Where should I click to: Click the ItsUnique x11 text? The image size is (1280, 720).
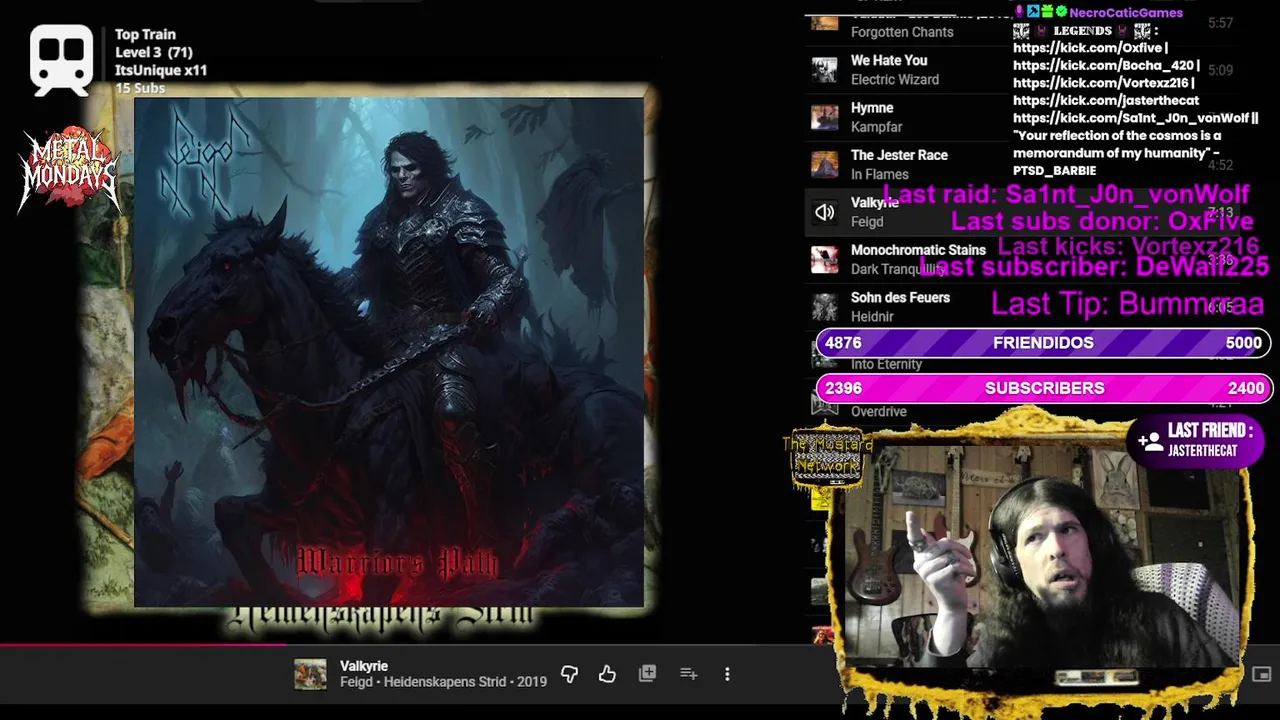click(161, 70)
